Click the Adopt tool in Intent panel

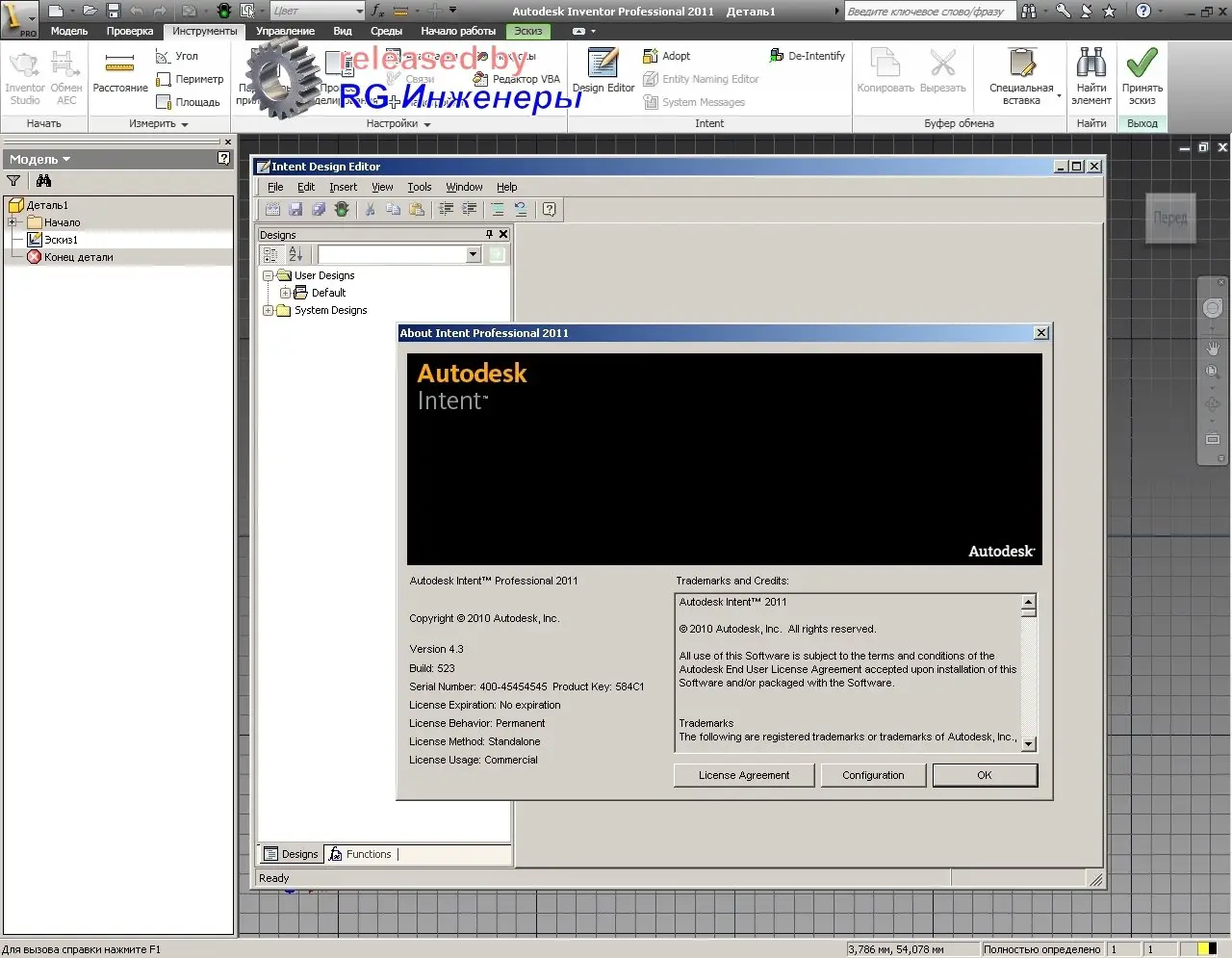pos(666,56)
